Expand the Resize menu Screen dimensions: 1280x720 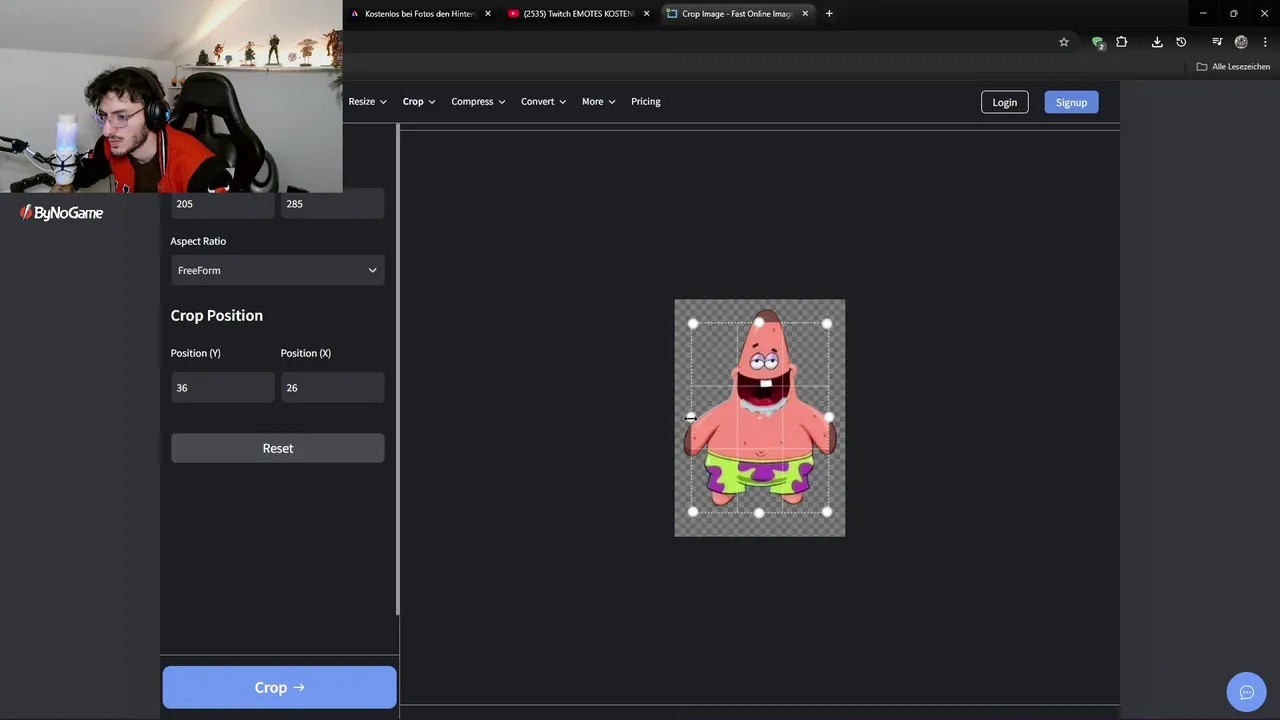pyautogui.click(x=367, y=102)
